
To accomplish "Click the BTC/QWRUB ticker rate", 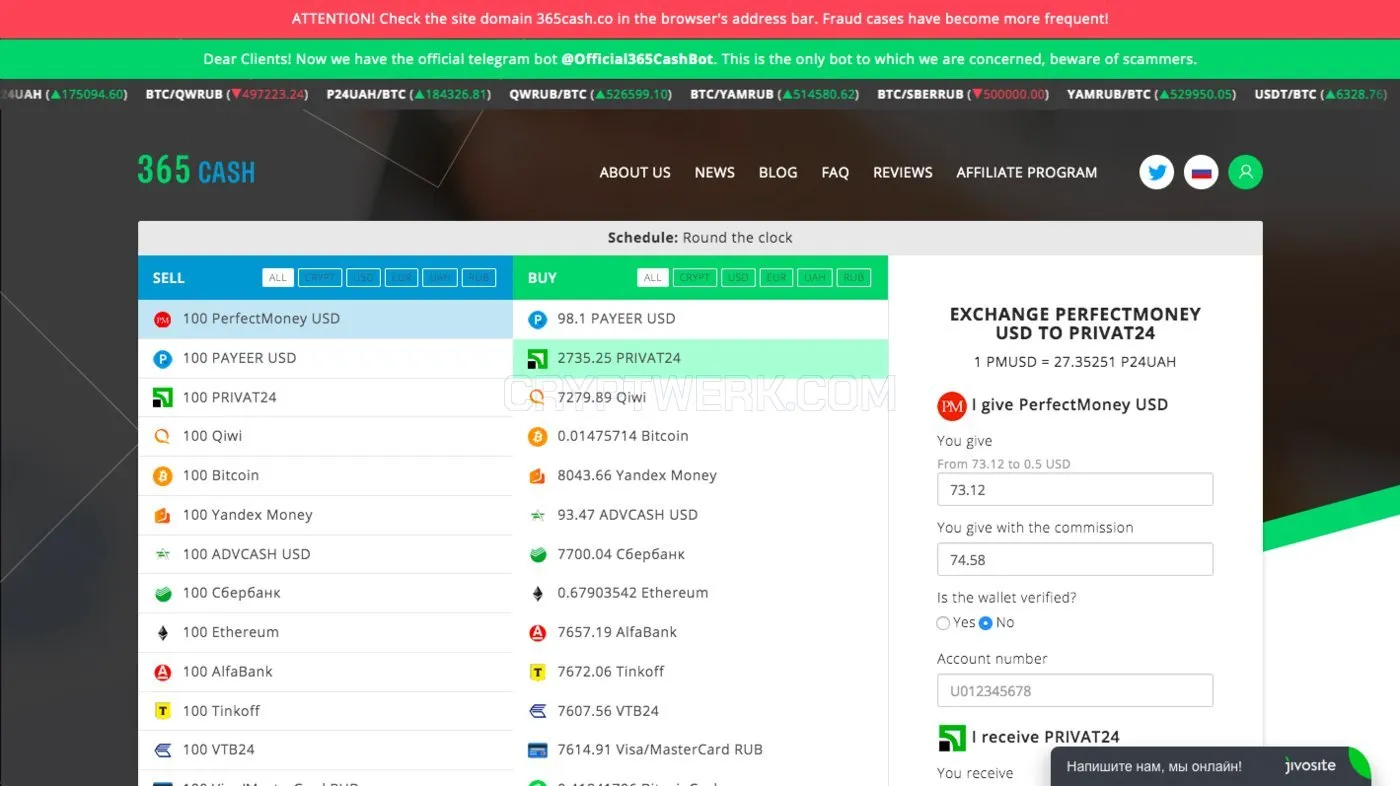I will pyautogui.click(x=226, y=95).
